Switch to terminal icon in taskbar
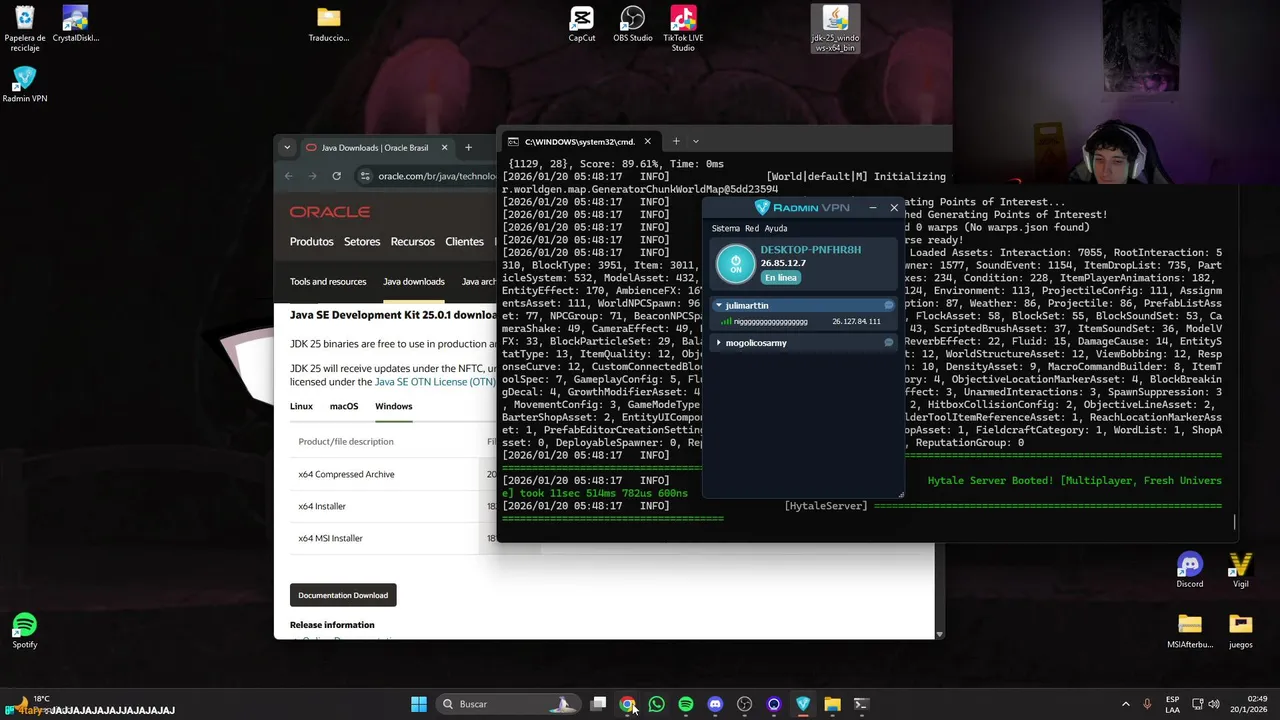 861,704
